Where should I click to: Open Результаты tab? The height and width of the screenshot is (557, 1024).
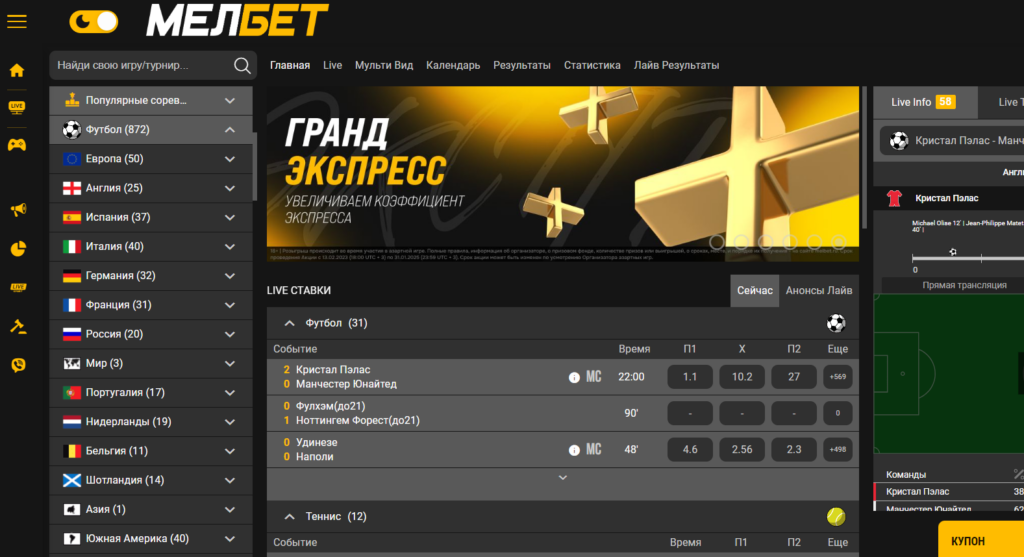(x=521, y=65)
